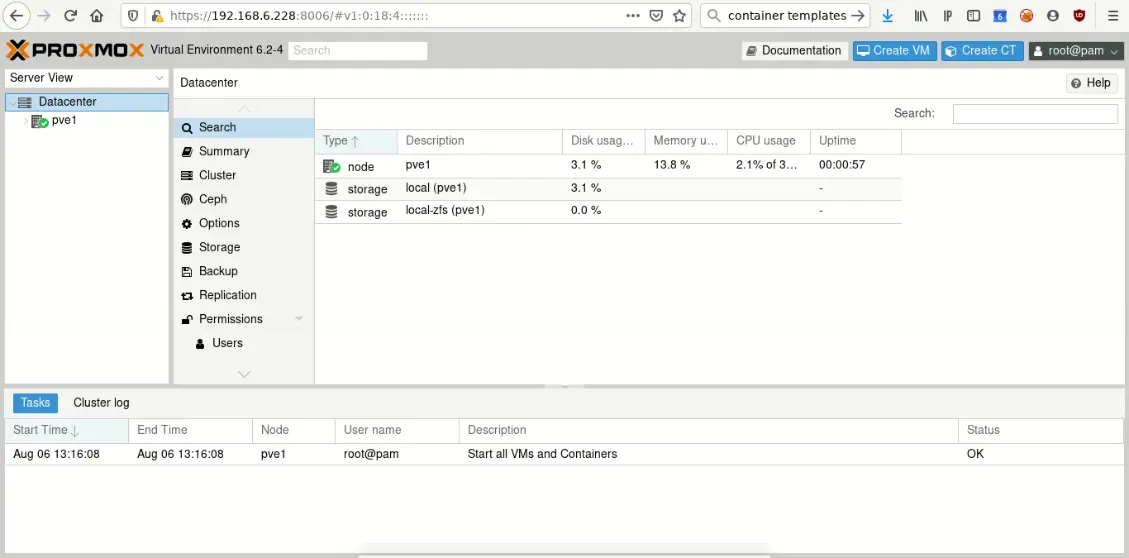
Task: Open the root@pam user menu
Action: (1076, 50)
